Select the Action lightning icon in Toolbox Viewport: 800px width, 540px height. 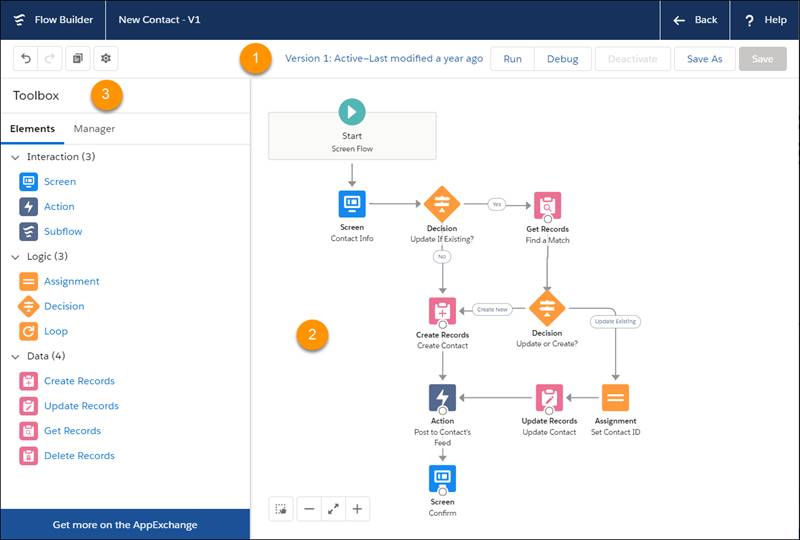[29, 207]
